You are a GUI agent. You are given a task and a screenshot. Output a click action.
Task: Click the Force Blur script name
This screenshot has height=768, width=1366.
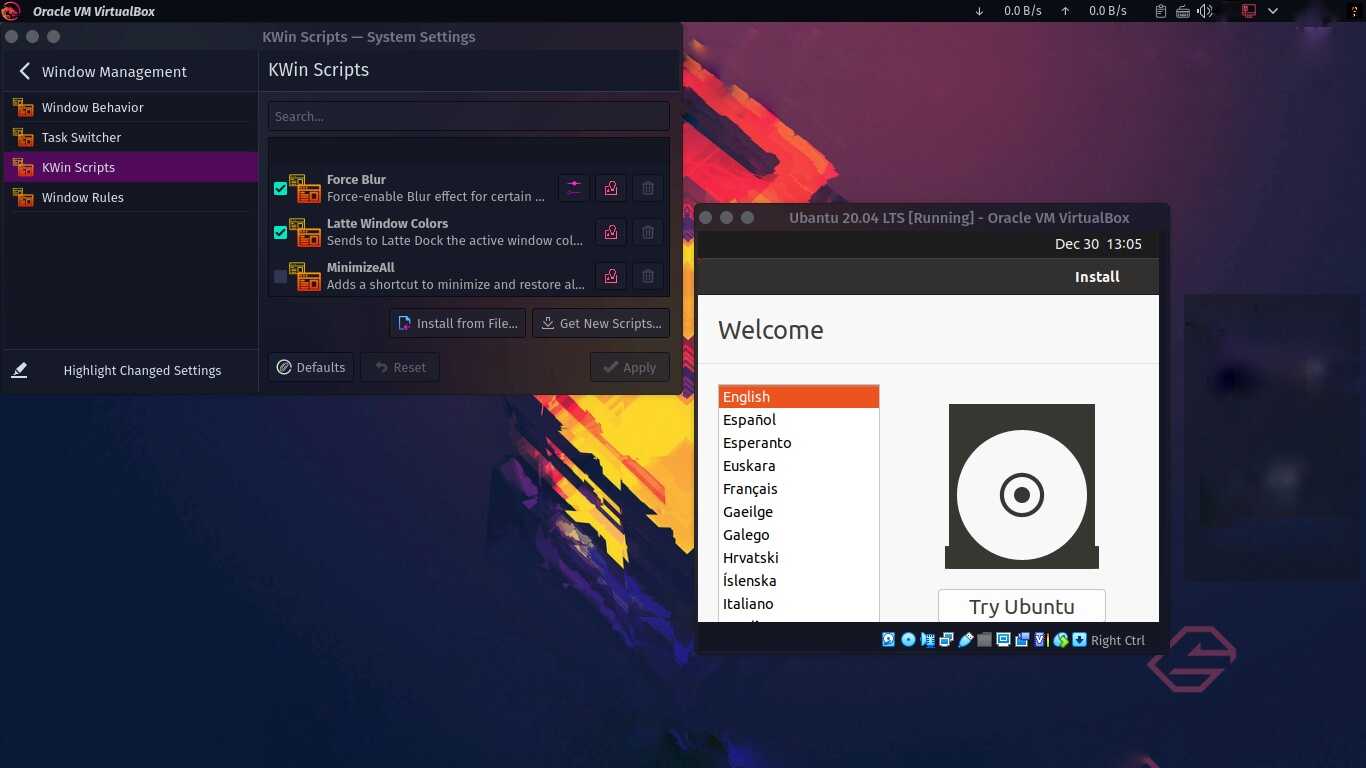(356, 180)
